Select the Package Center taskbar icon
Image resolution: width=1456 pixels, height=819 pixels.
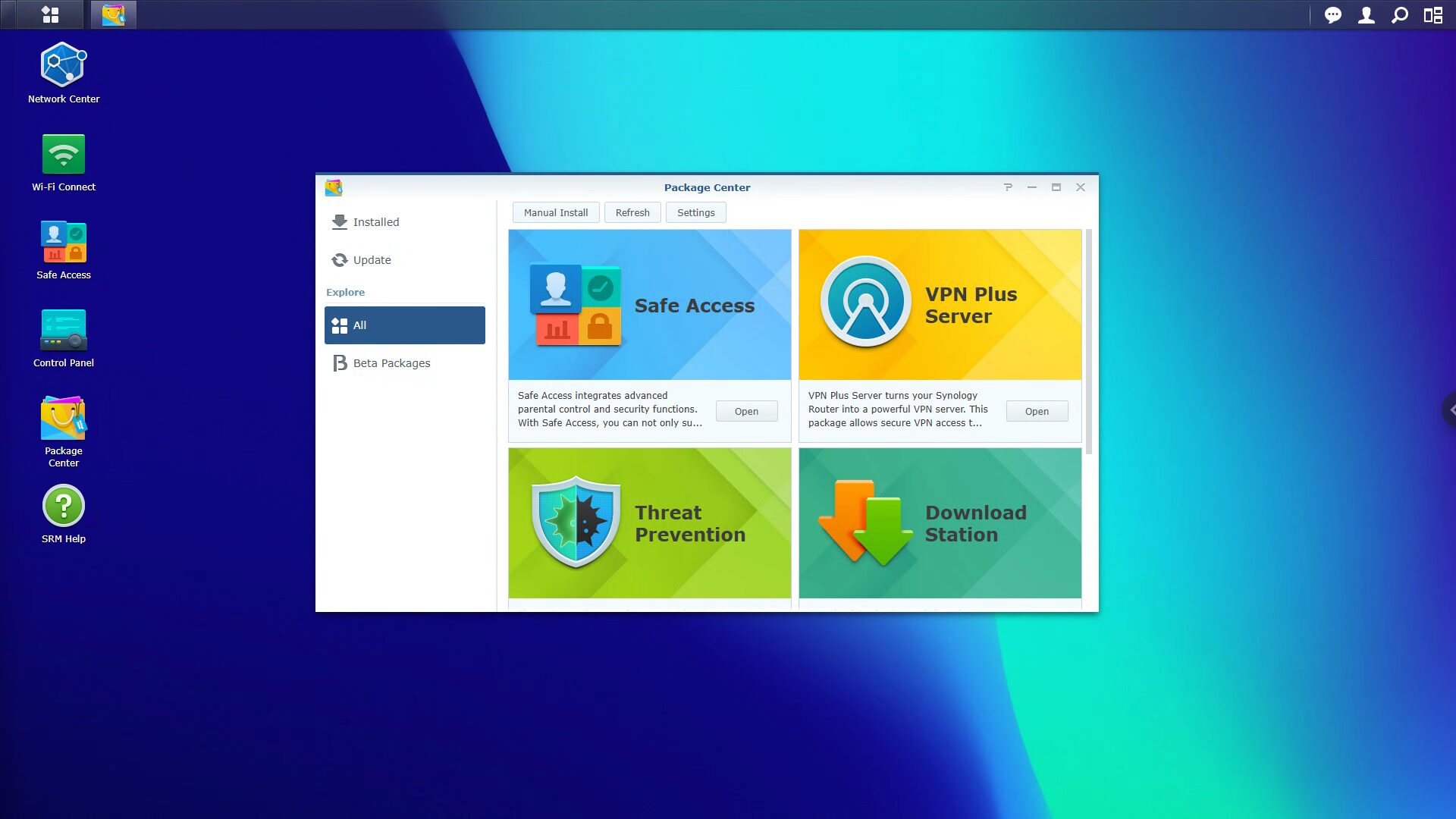[x=113, y=14]
